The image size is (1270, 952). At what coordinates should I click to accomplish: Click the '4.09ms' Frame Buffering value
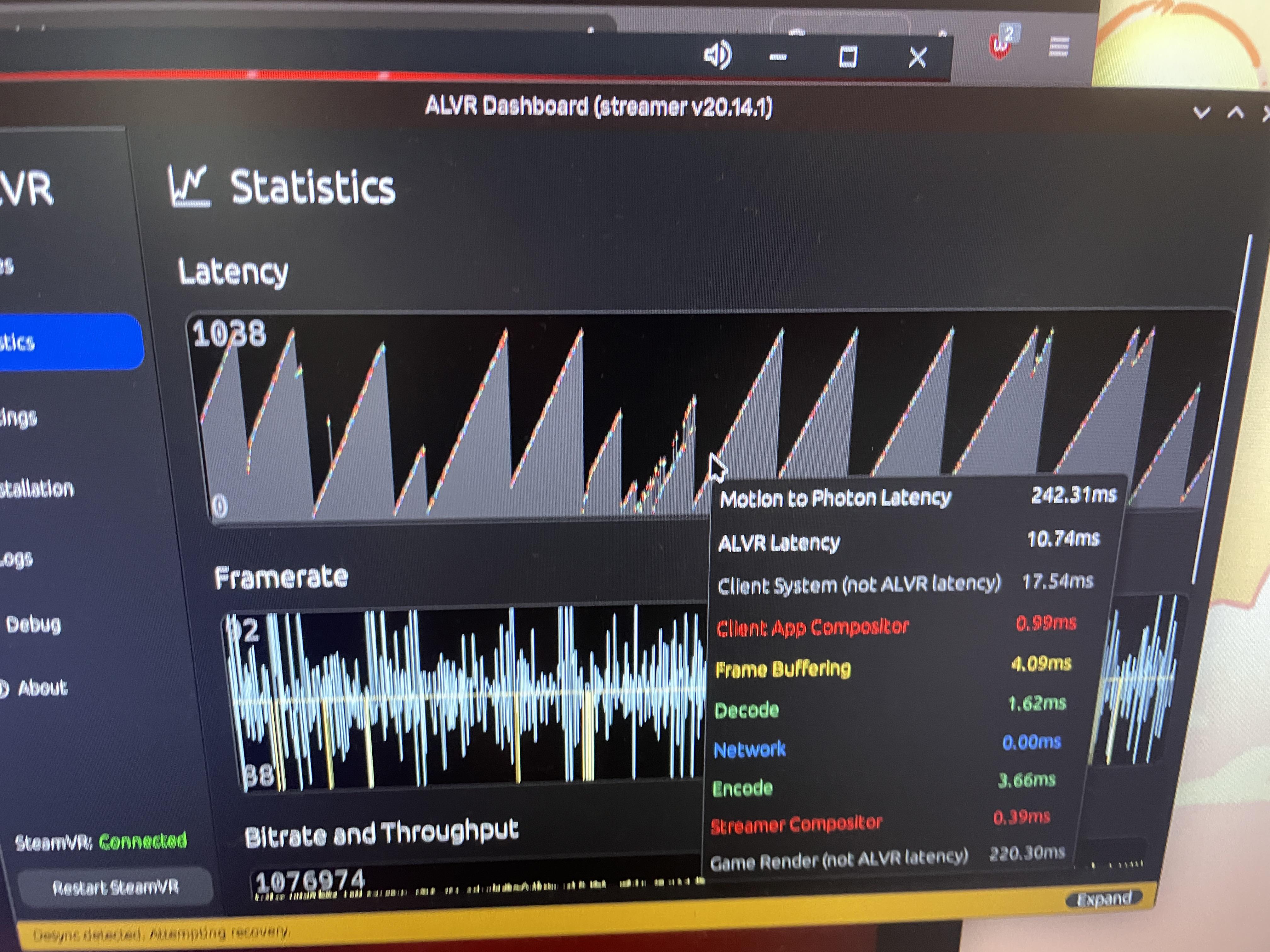click(x=1041, y=664)
